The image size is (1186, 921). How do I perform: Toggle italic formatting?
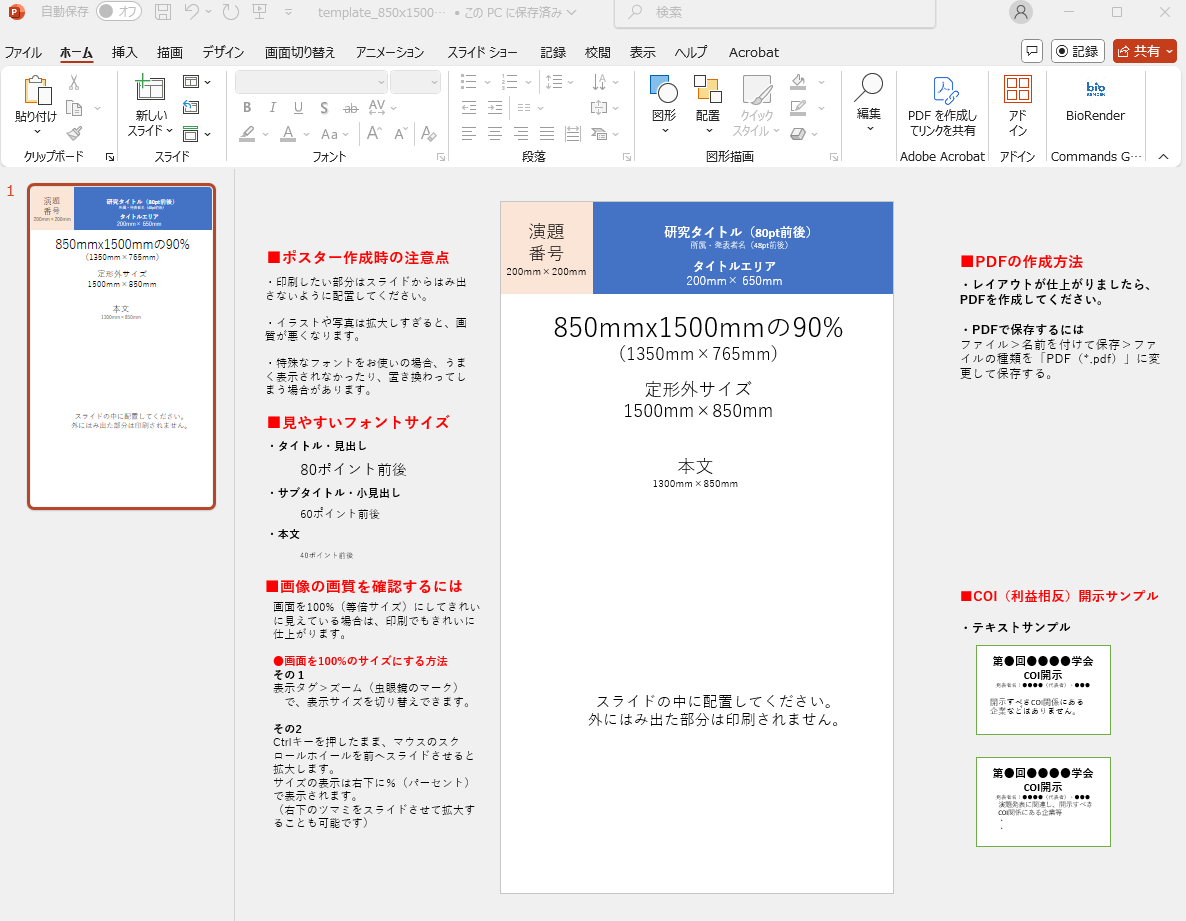click(x=272, y=108)
